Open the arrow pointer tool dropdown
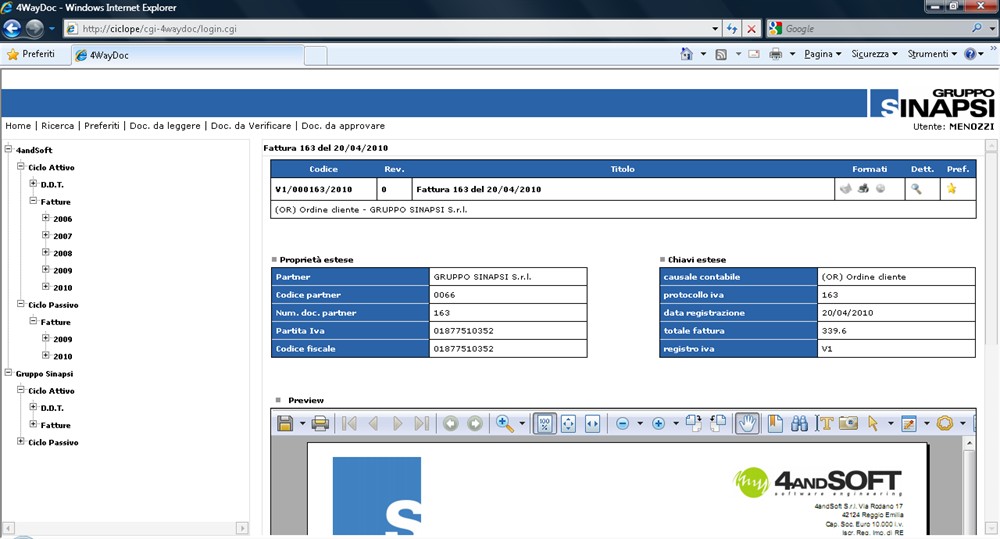 click(890, 424)
